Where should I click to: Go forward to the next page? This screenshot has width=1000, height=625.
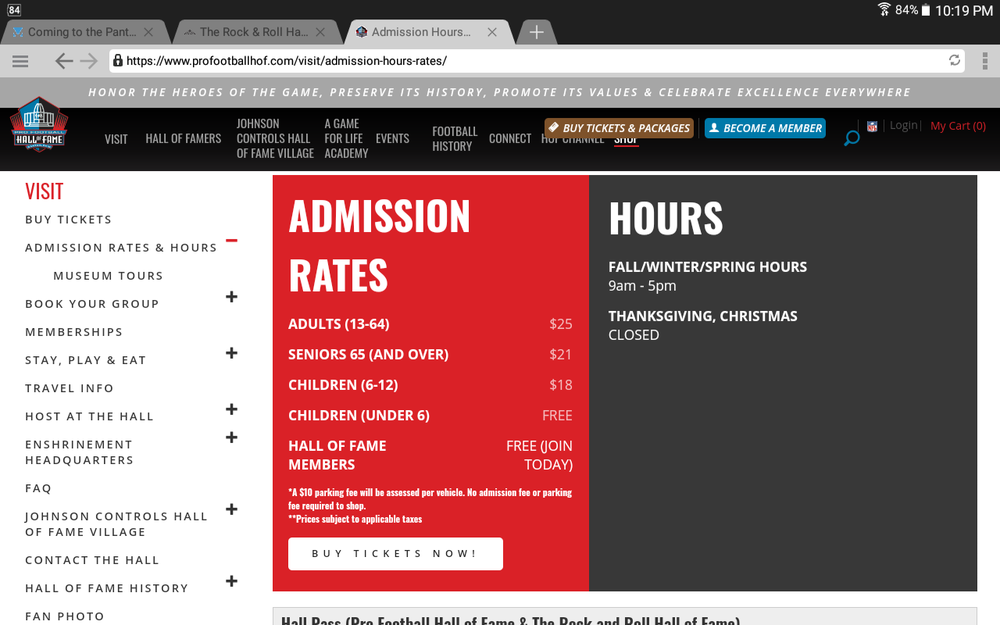click(x=89, y=61)
